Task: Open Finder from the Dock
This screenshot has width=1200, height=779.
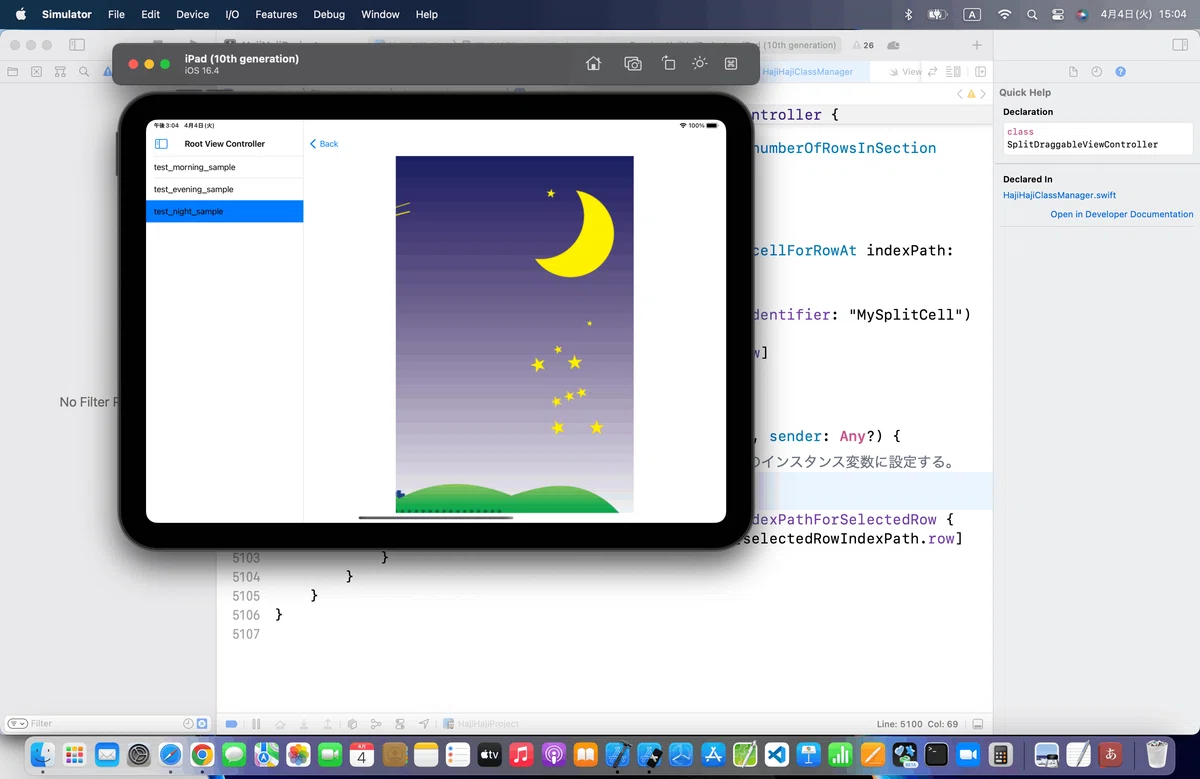Action: tap(42, 754)
